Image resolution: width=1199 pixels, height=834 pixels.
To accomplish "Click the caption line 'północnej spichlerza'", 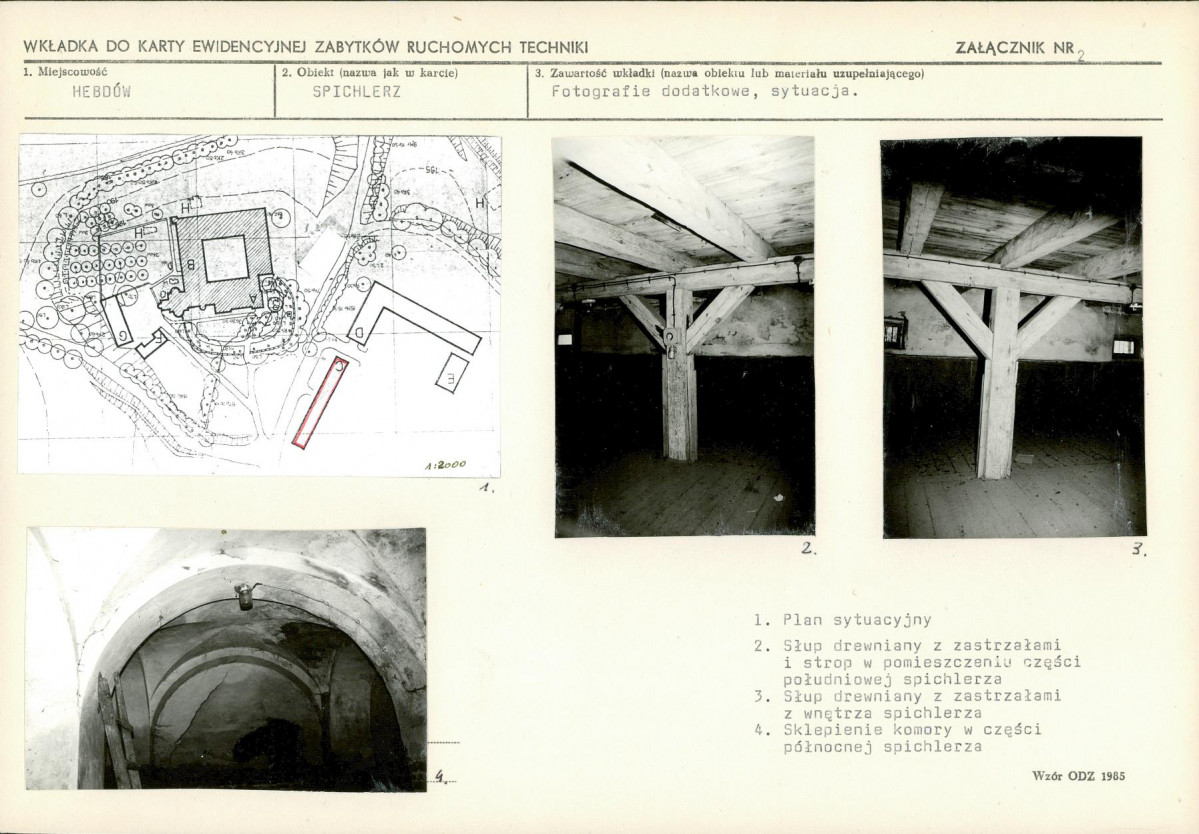I will coord(882,746).
